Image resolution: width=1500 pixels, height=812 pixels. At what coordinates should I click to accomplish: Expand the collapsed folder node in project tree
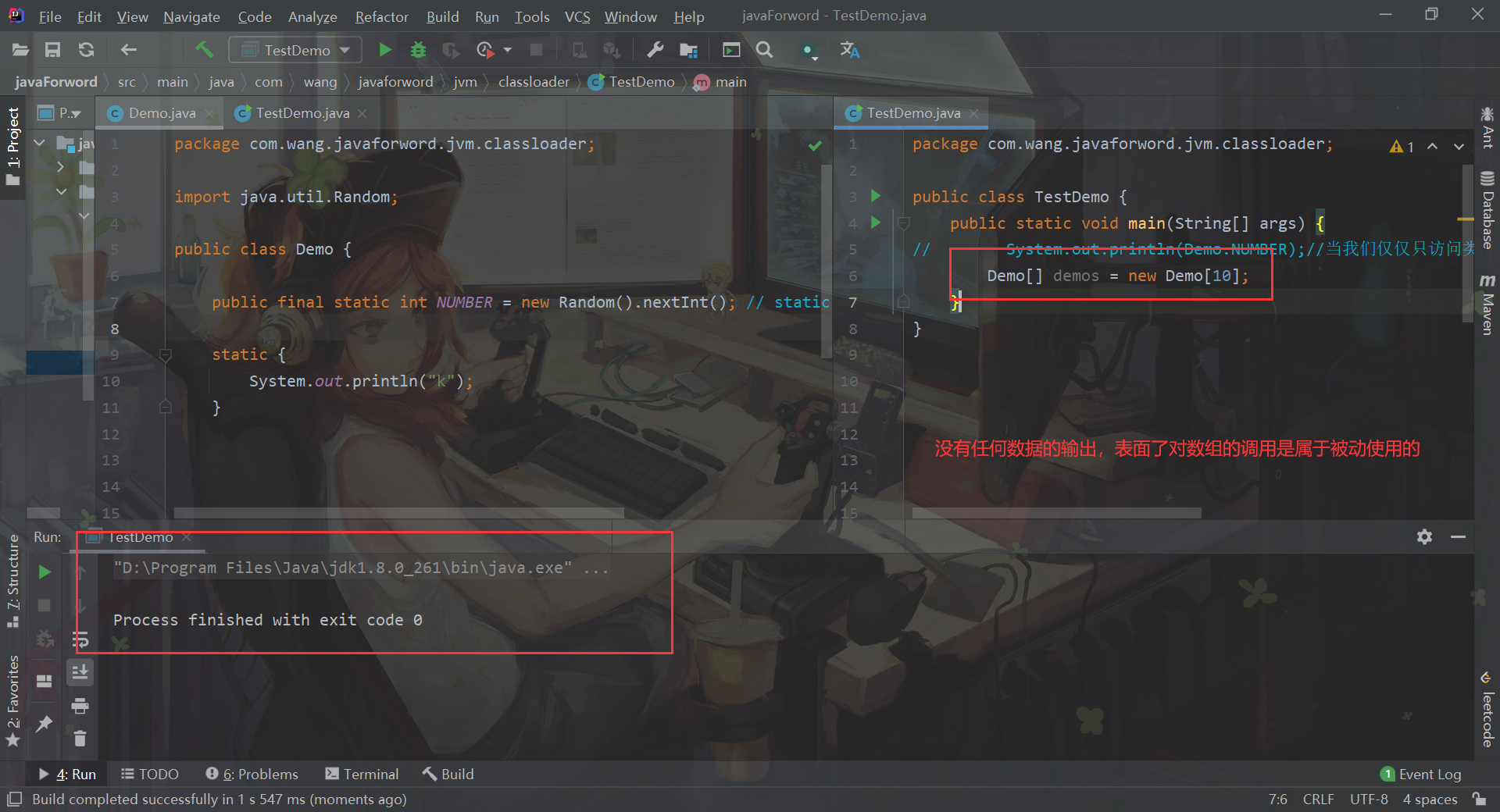(x=61, y=167)
